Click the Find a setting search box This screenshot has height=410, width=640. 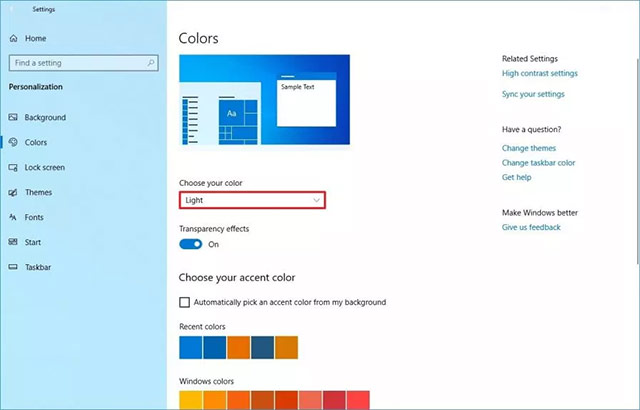click(x=84, y=63)
